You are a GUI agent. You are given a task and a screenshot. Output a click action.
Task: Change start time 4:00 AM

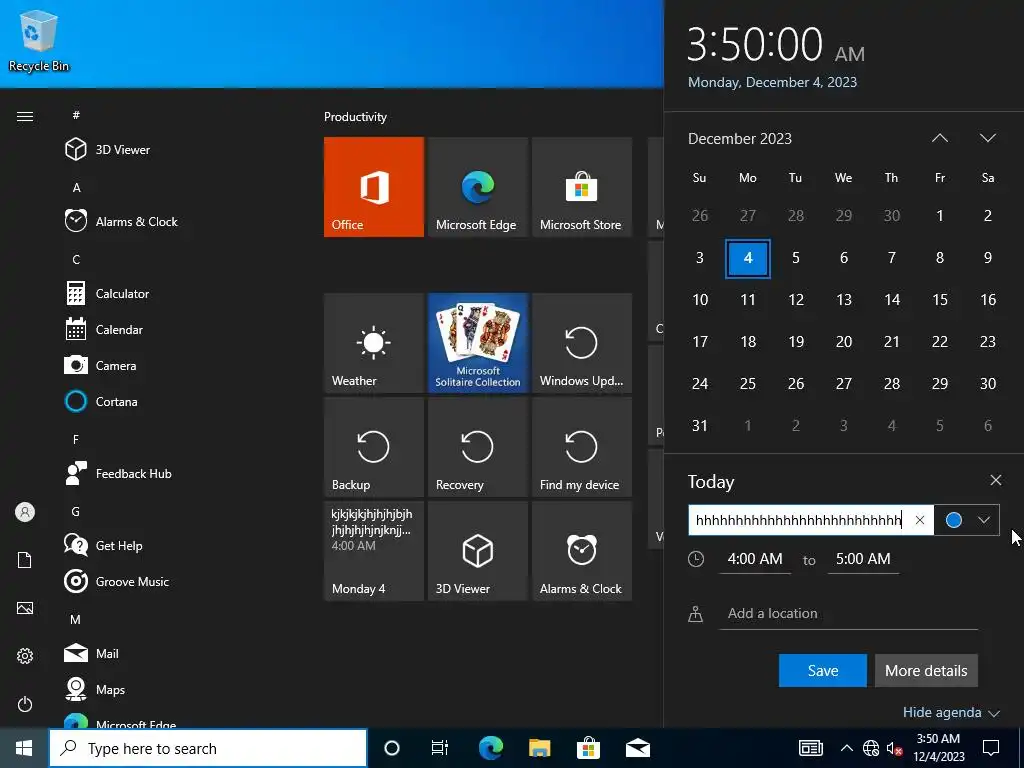click(755, 559)
